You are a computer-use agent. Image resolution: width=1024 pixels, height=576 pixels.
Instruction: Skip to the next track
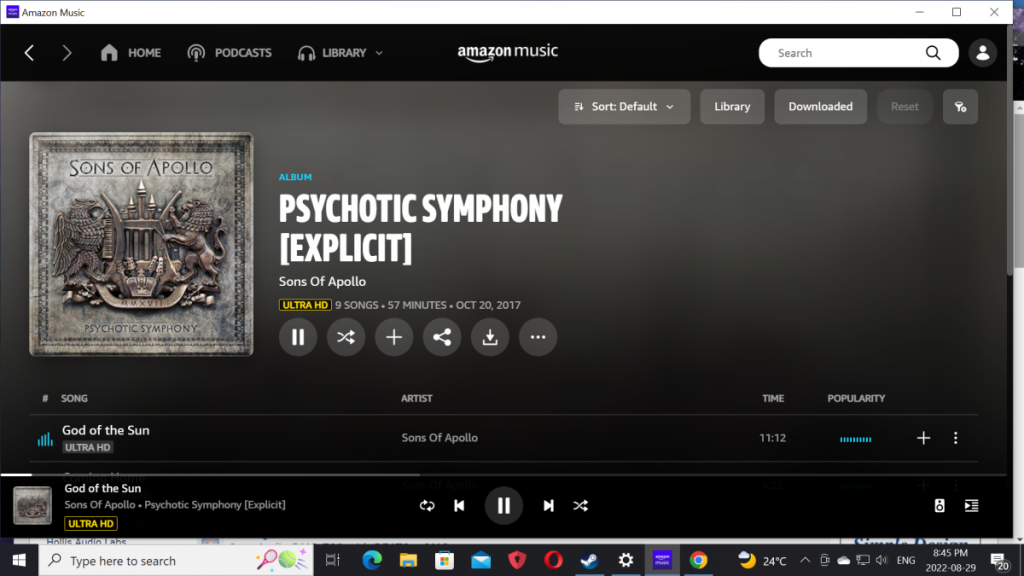(x=549, y=506)
